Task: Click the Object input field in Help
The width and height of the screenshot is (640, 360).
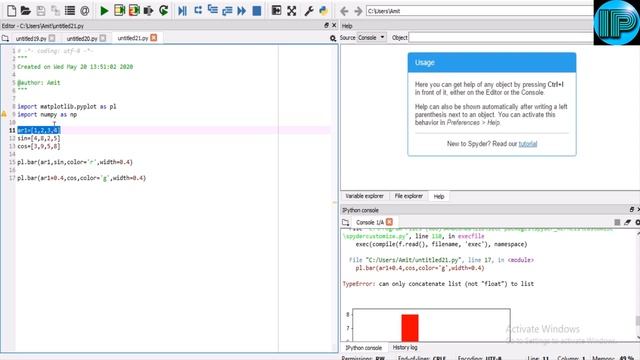Action: tap(501, 38)
